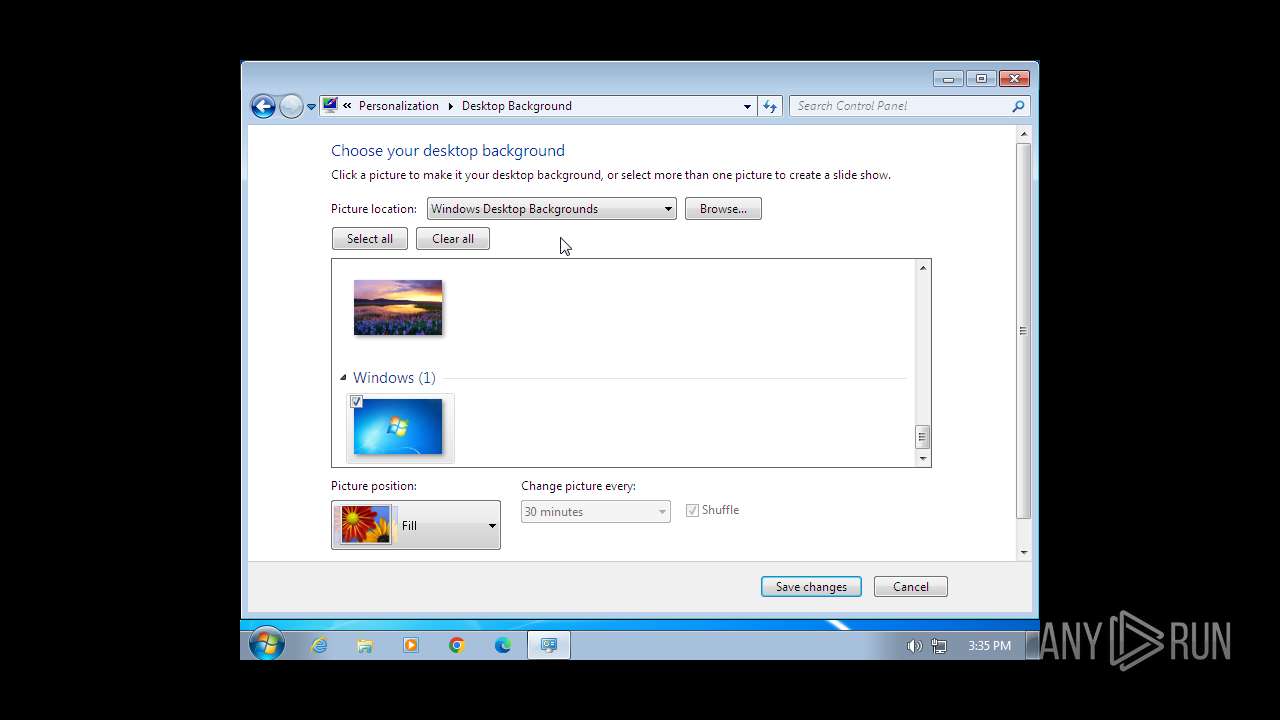Click the Windows (1) group heading
The height and width of the screenshot is (720, 1280).
[394, 378]
